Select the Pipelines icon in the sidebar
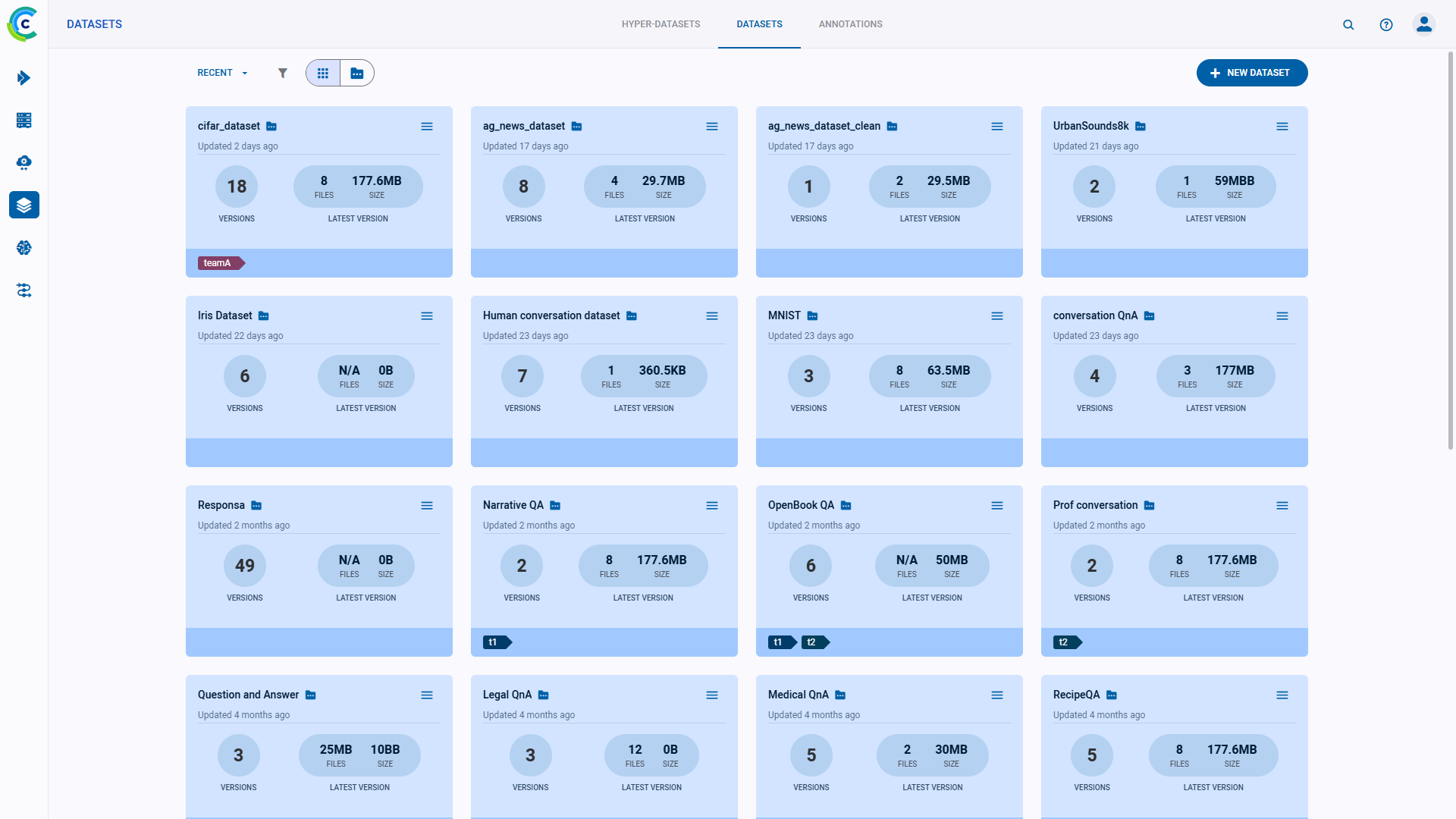1456x819 pixels. (24, 290)
